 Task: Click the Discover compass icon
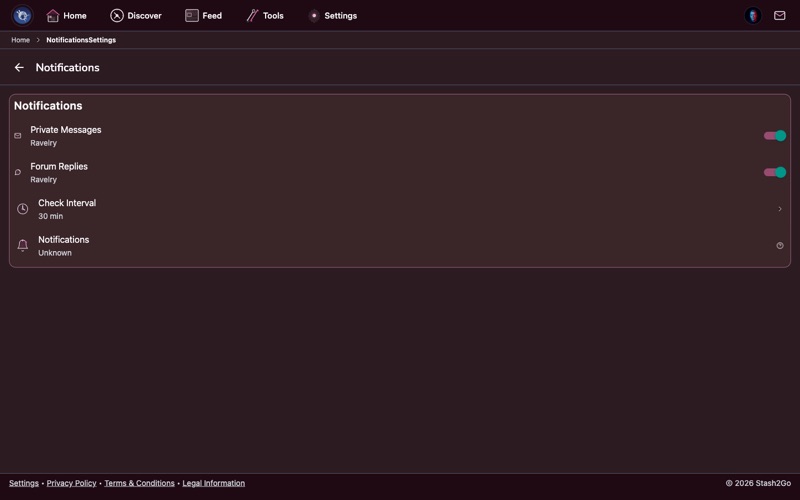(117, 16)
